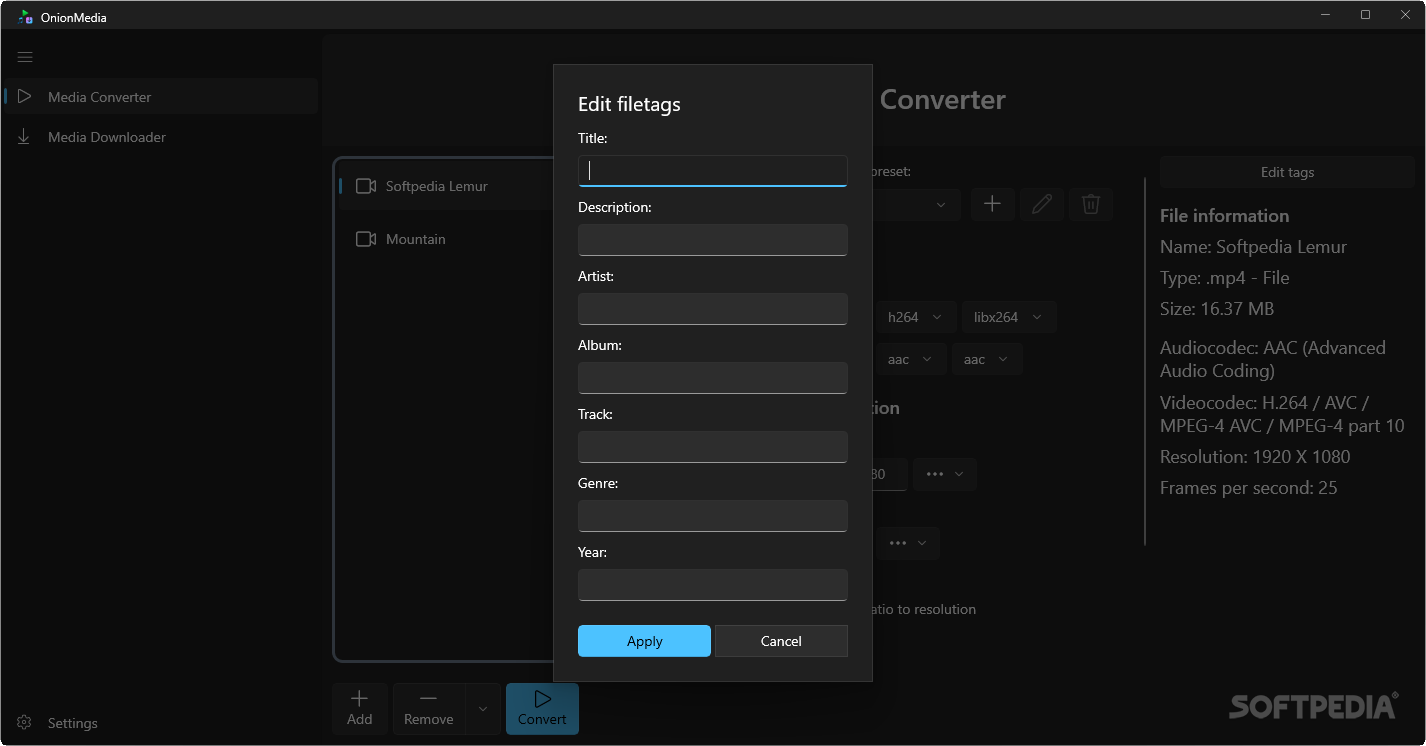Open the h264 video codec dropdown
Viewport: 1426px width, 746px height.
915,317
